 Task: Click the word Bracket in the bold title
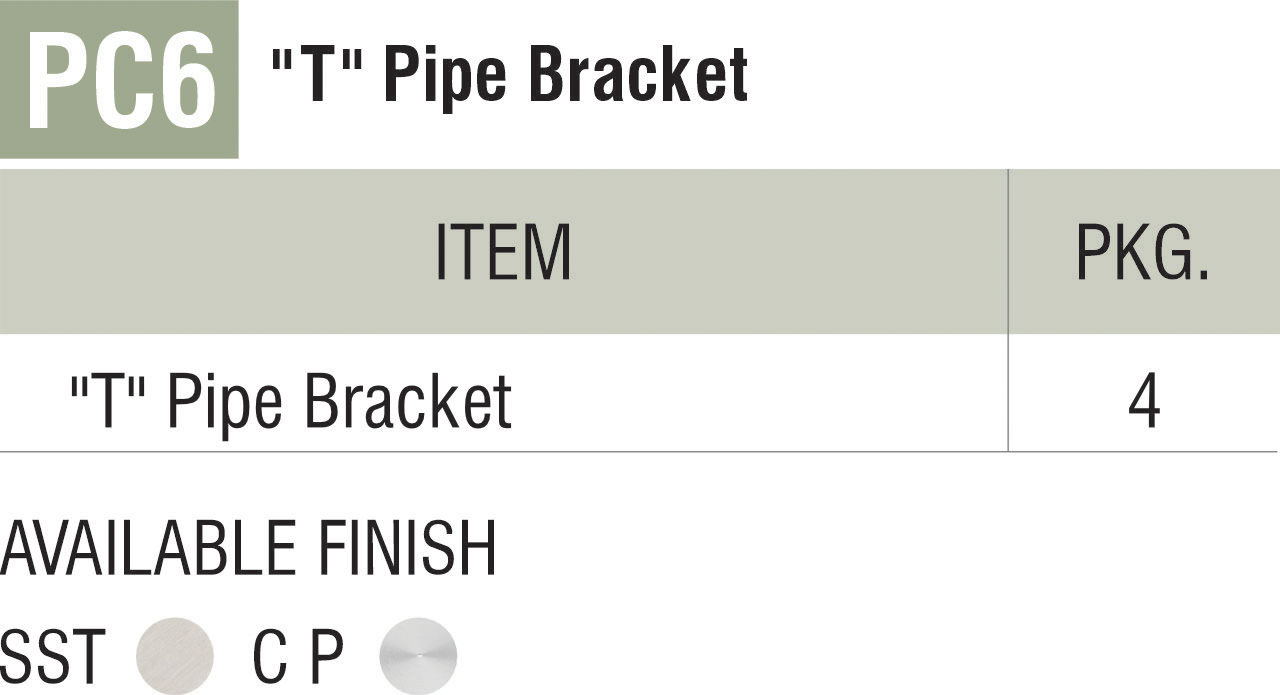pyautogui.click(x=638, y=74)
